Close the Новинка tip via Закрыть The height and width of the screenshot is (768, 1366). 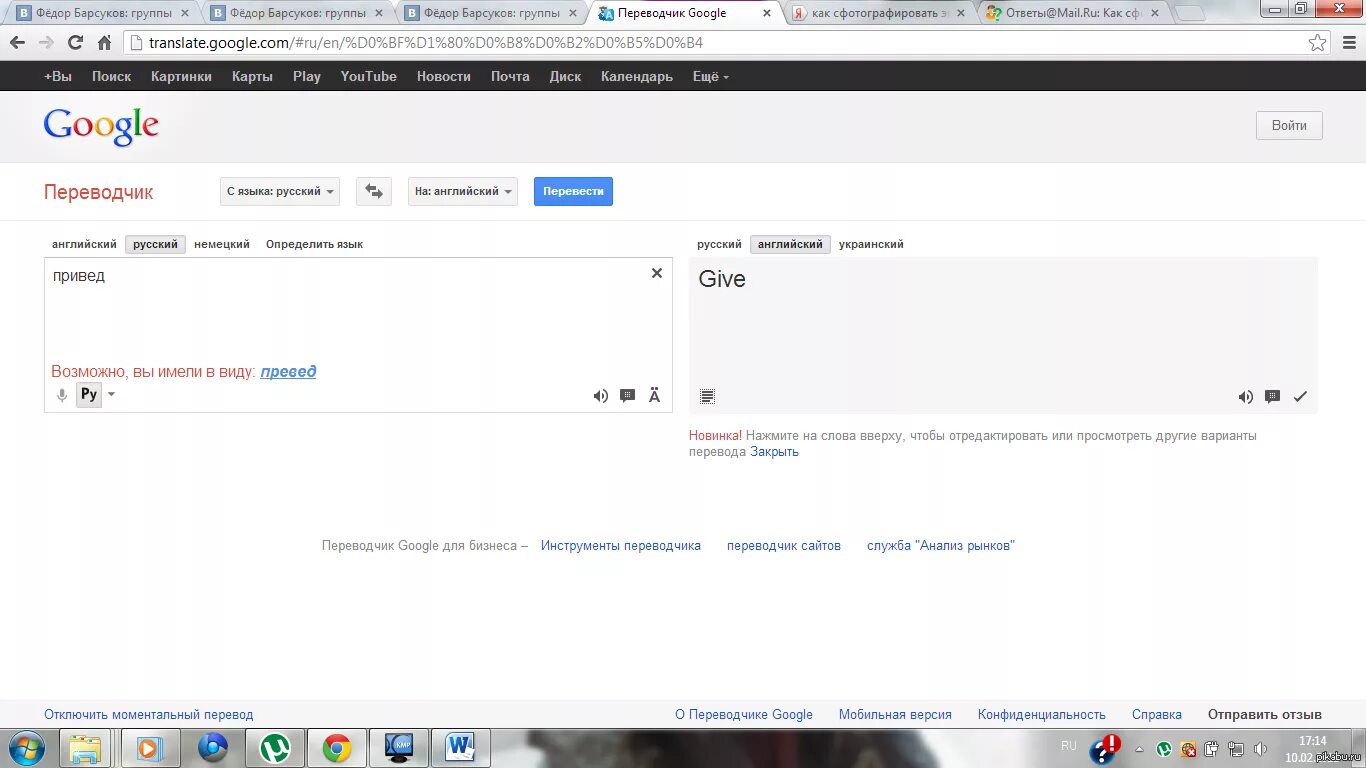[x=774, y=452]
